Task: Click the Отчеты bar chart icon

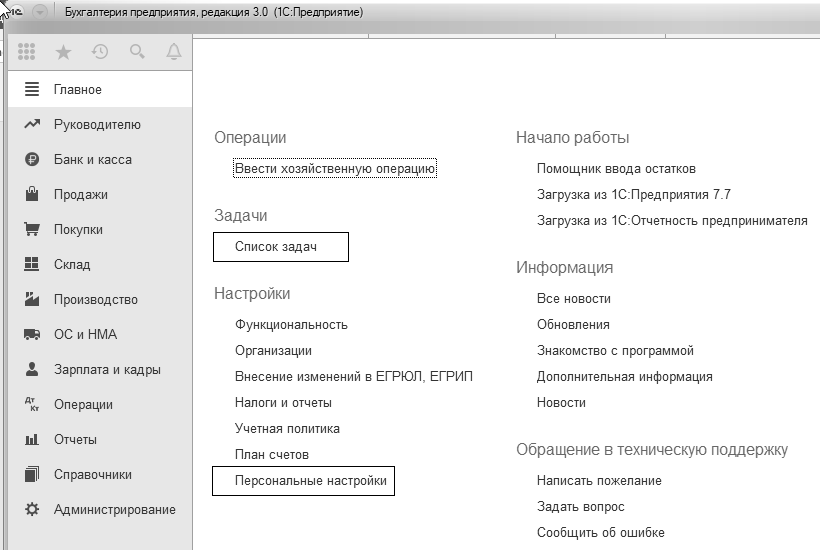Action: pyautogui.click(x=32, y=439)
